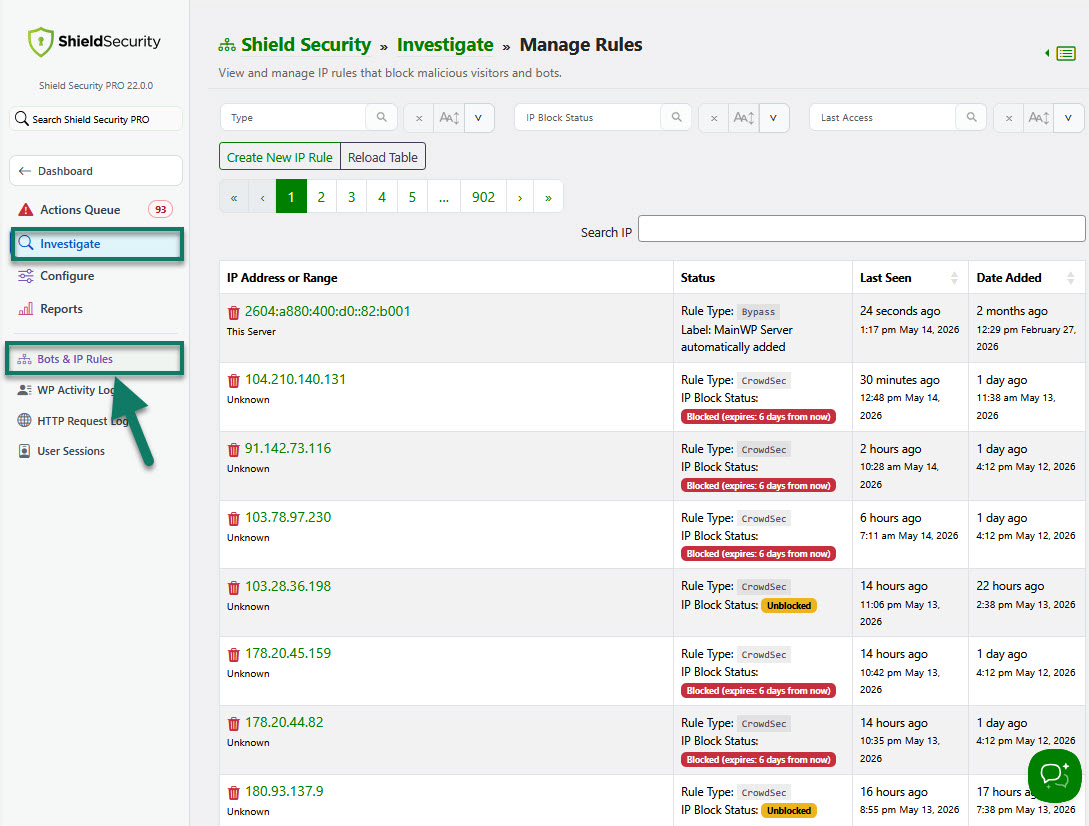
Task: Click the Unblocked badge for 103.28.36.198
Action: [x=789, y=606]
